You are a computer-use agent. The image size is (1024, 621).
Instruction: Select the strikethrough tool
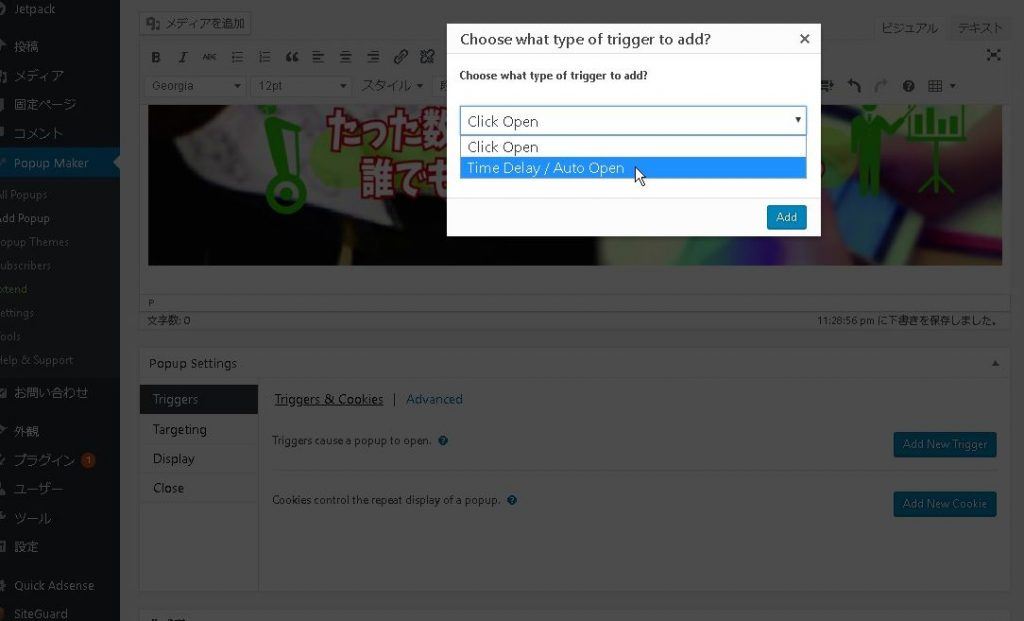(210, 57)
